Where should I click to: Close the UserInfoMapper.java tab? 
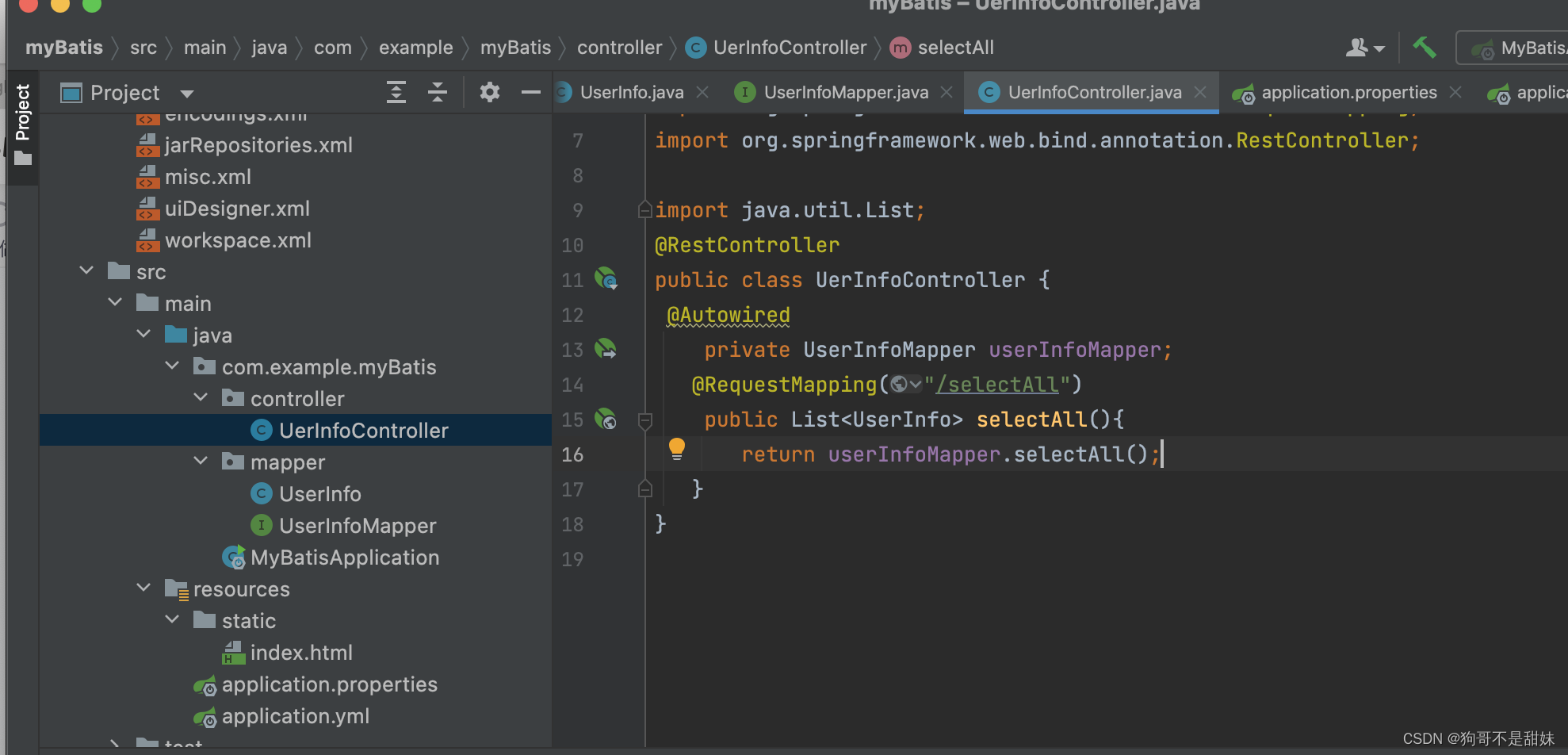[947, 93]
